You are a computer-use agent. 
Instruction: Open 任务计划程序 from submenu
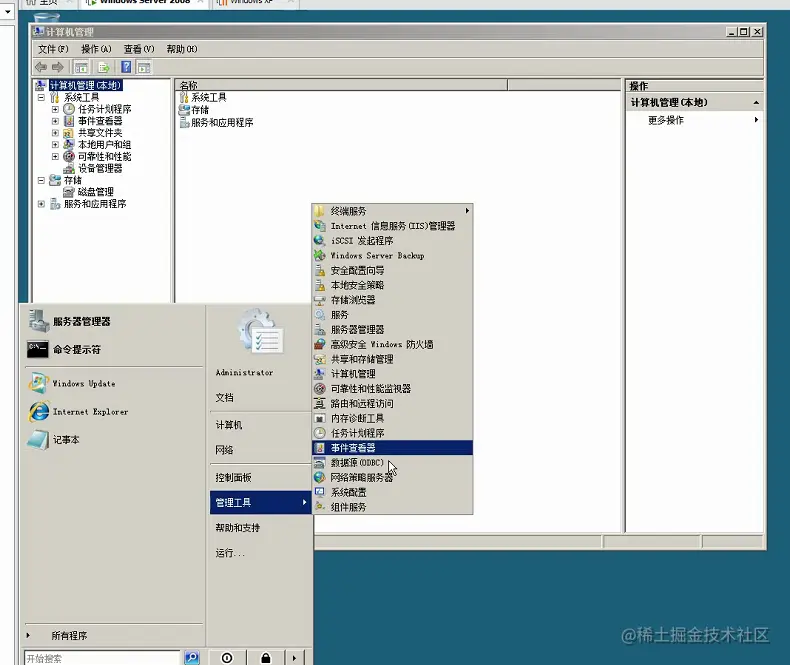click(x=392, y=433)
